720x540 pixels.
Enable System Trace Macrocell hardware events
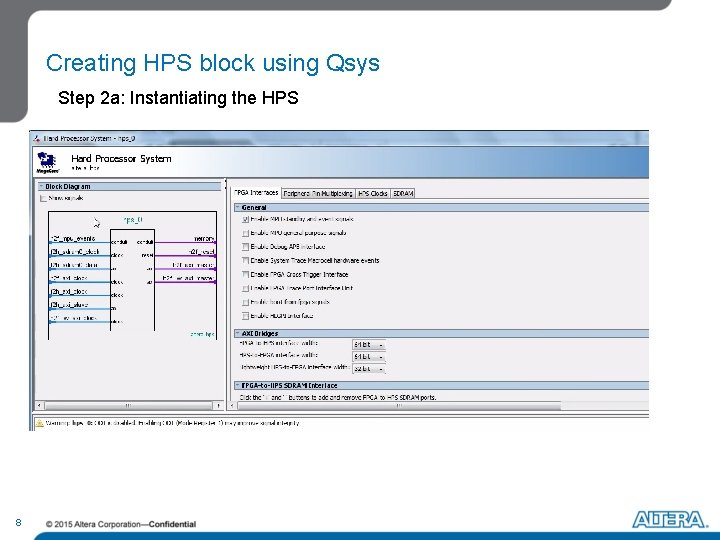tap(246, 261)
